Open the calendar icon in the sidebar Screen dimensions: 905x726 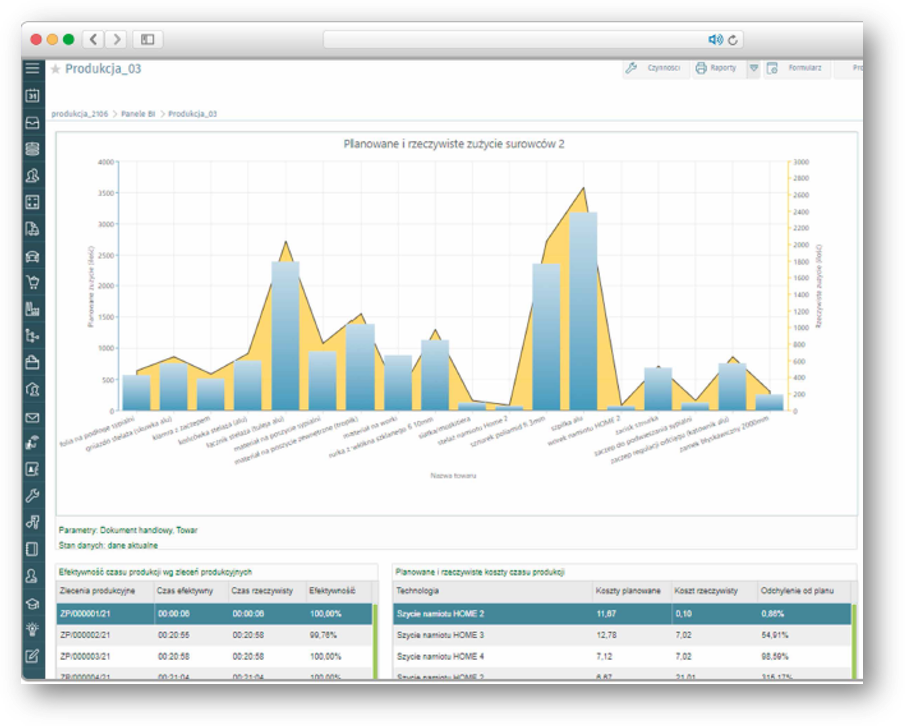pos(32,96)
